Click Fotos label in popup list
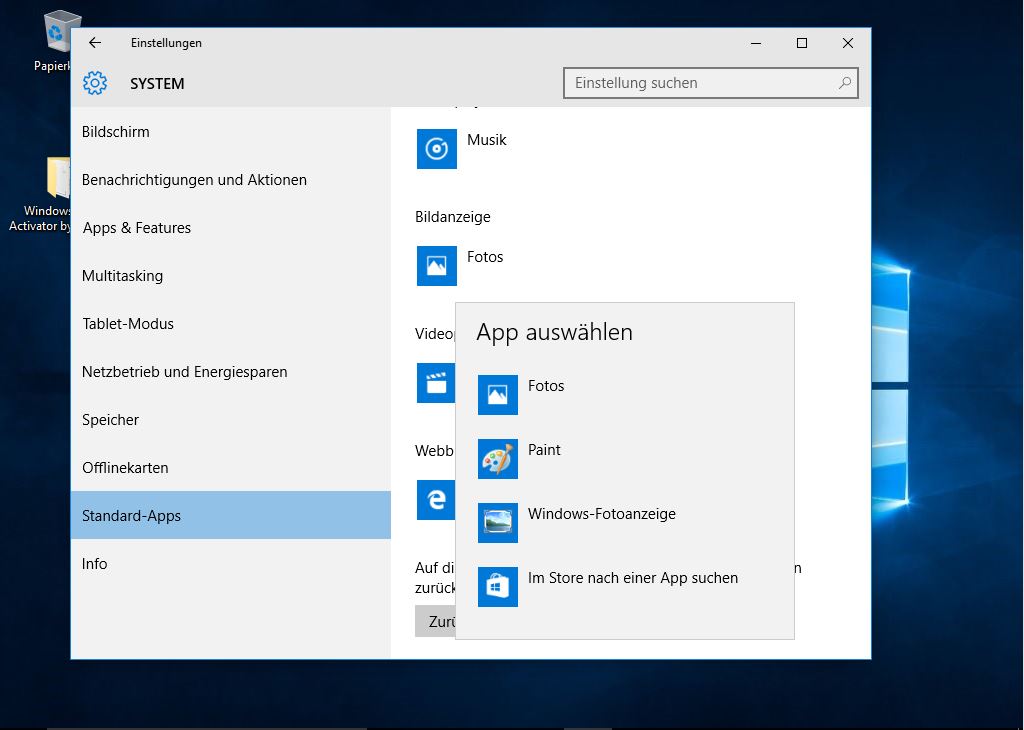 [546, 386]
